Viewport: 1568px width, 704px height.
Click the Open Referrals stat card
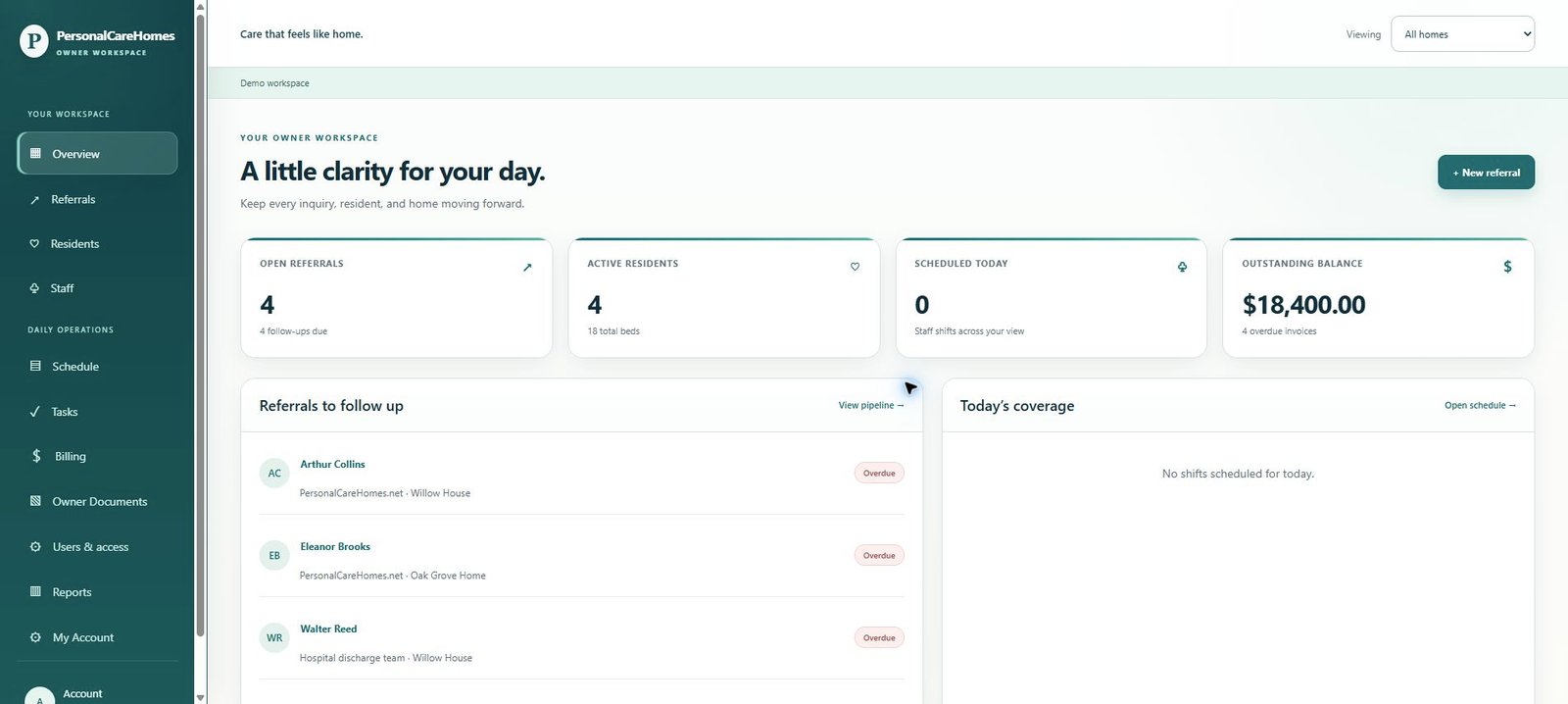396,297
